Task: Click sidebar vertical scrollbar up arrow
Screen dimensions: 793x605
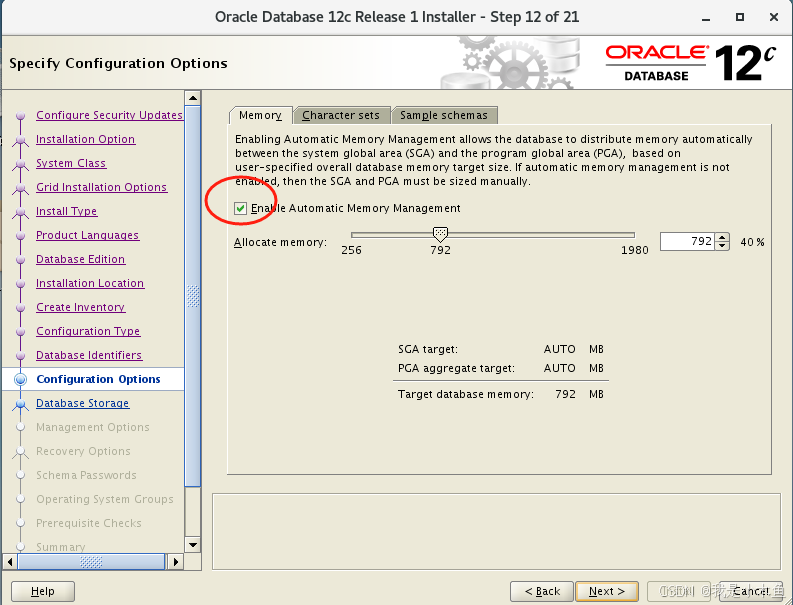Action: pyautogui.click(x=193, y=98)
